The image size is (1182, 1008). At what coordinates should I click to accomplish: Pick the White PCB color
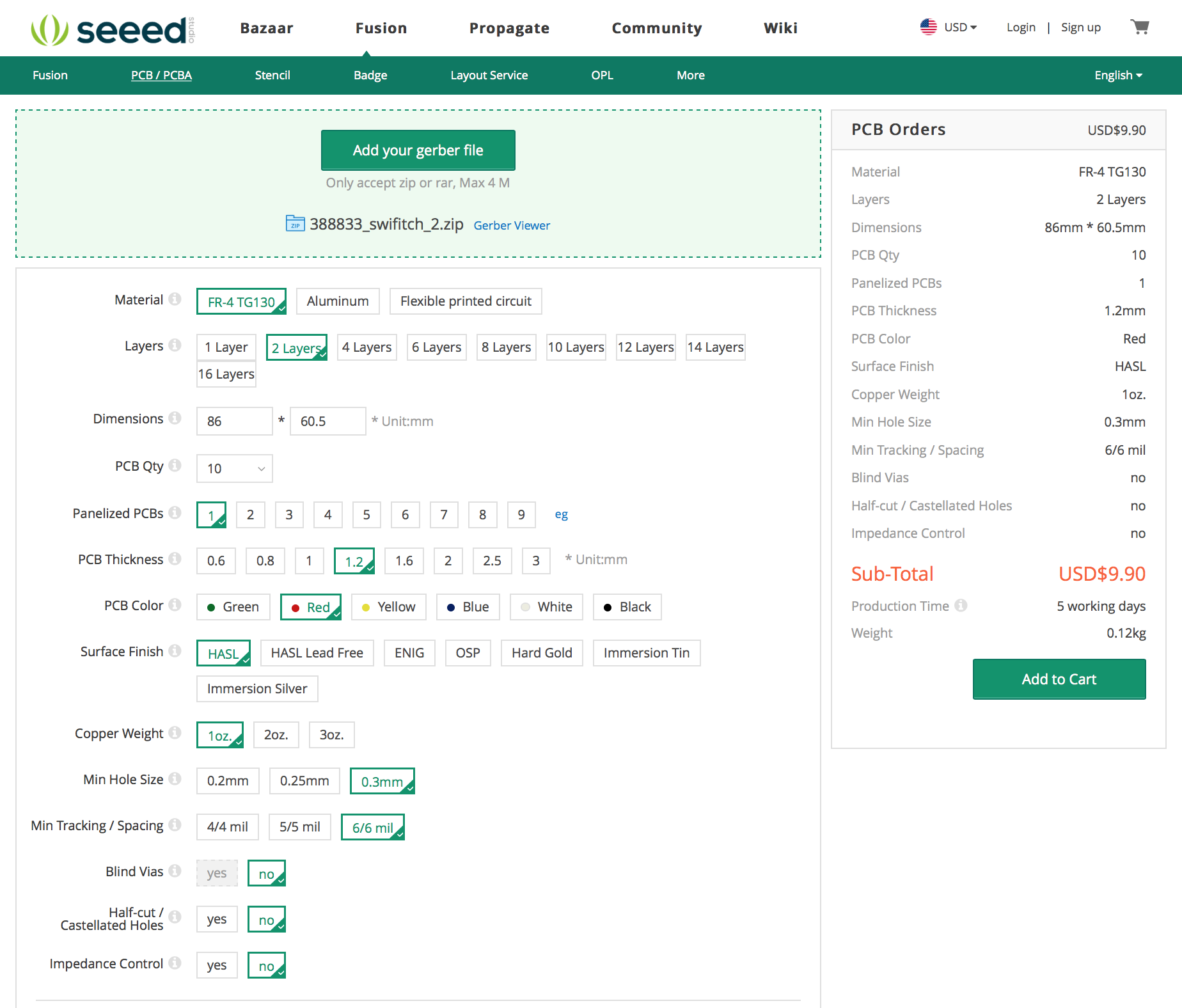[547, 607]
